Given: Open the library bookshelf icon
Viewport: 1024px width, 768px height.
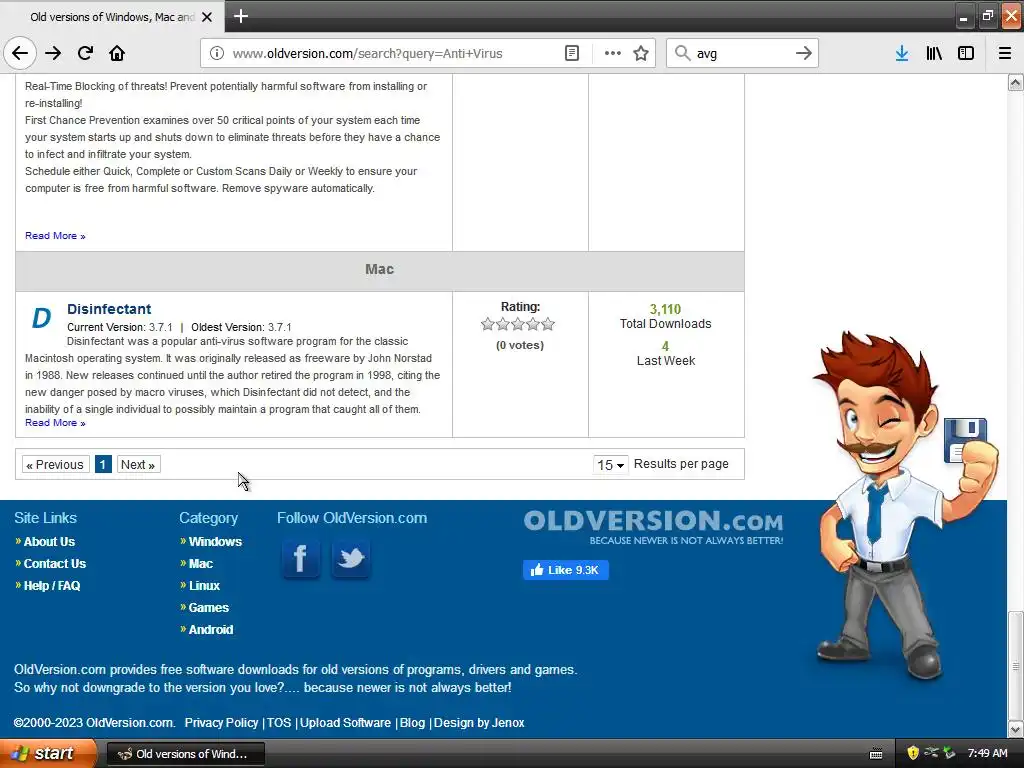Looking at the screenshot, I should tap(934, 54).
